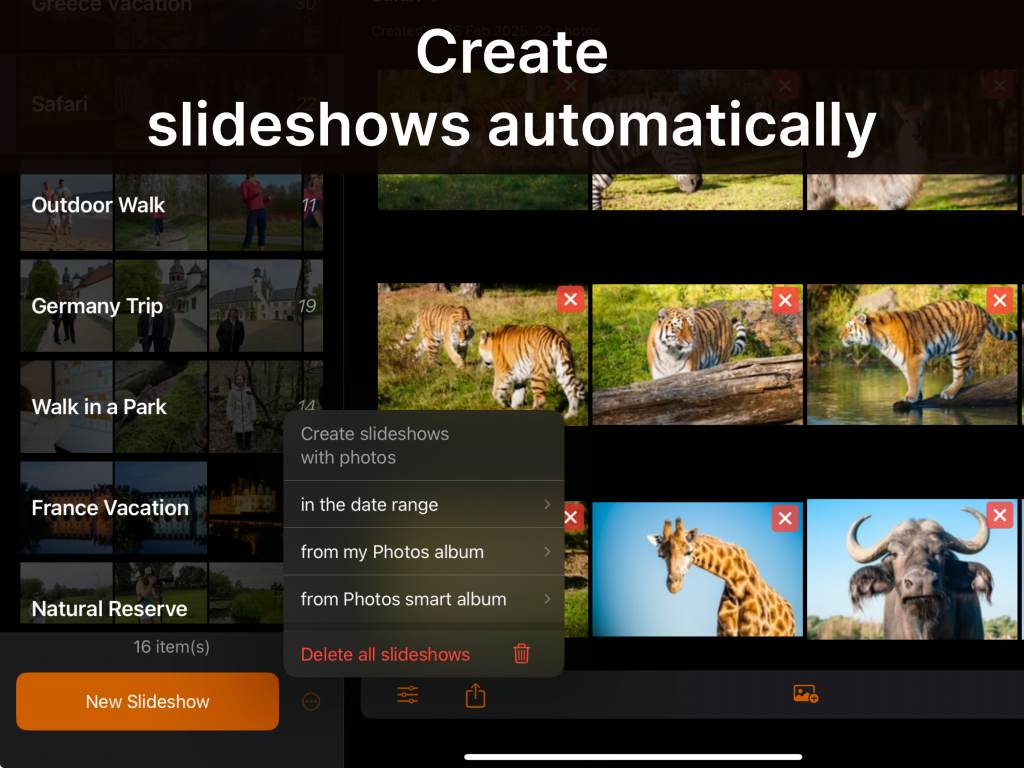Open the Germany Trip slideshow

point(171,306)
